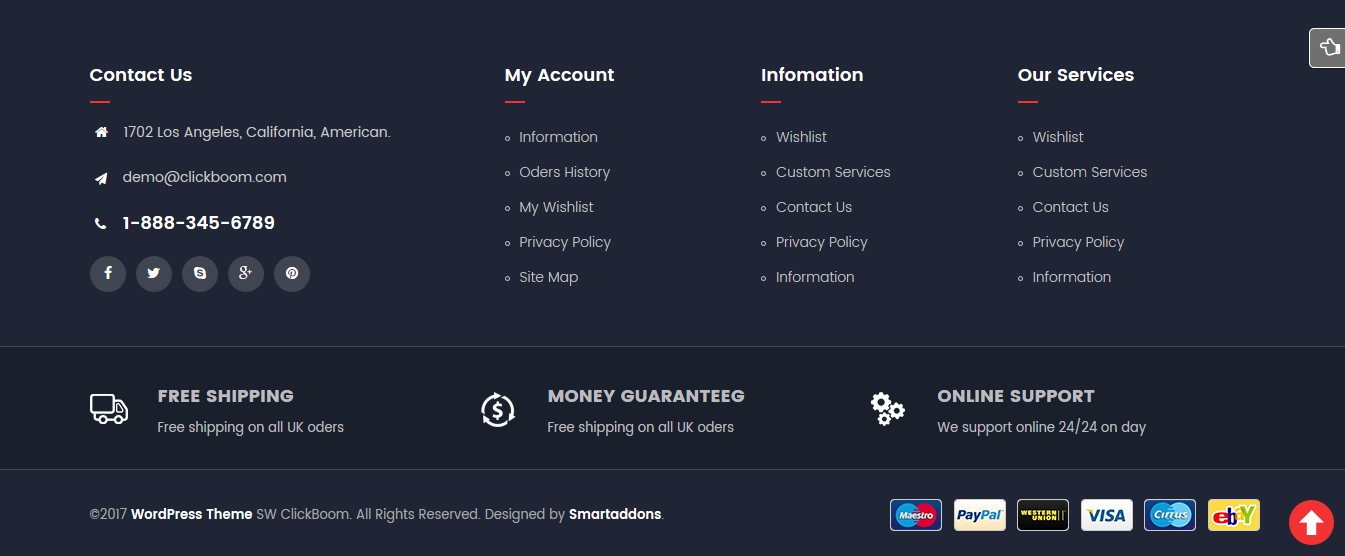Open the Google Plus social icon
The height and width of the screenshot is (556, 1345).
click(246, 274)
